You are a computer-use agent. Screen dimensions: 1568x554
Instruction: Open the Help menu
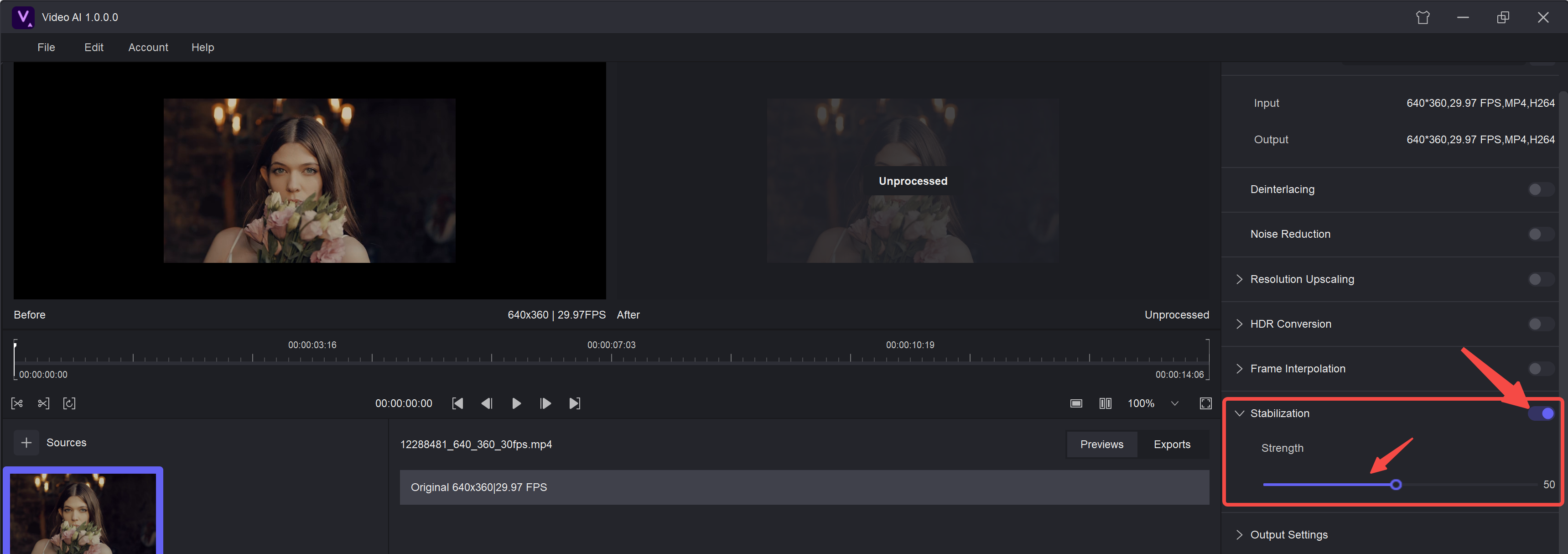[x=202, y=47]
